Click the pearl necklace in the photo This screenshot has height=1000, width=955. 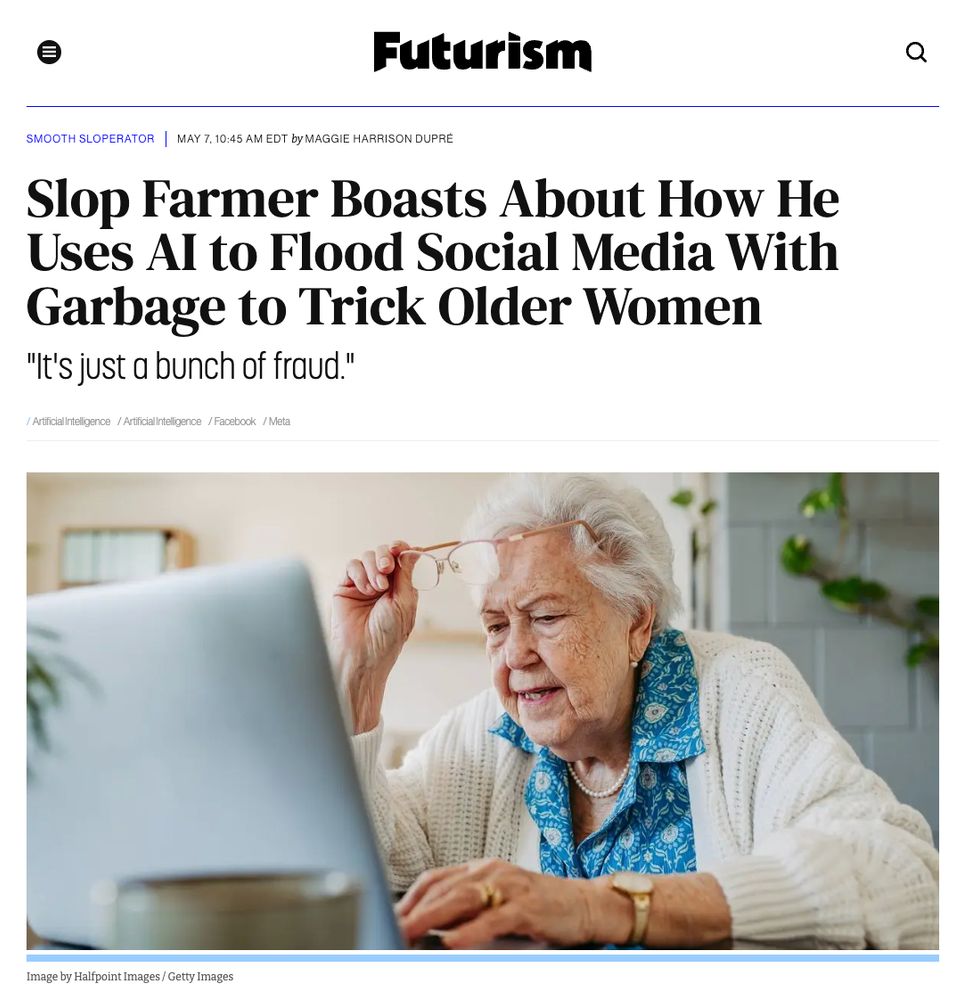coord(598,781)
